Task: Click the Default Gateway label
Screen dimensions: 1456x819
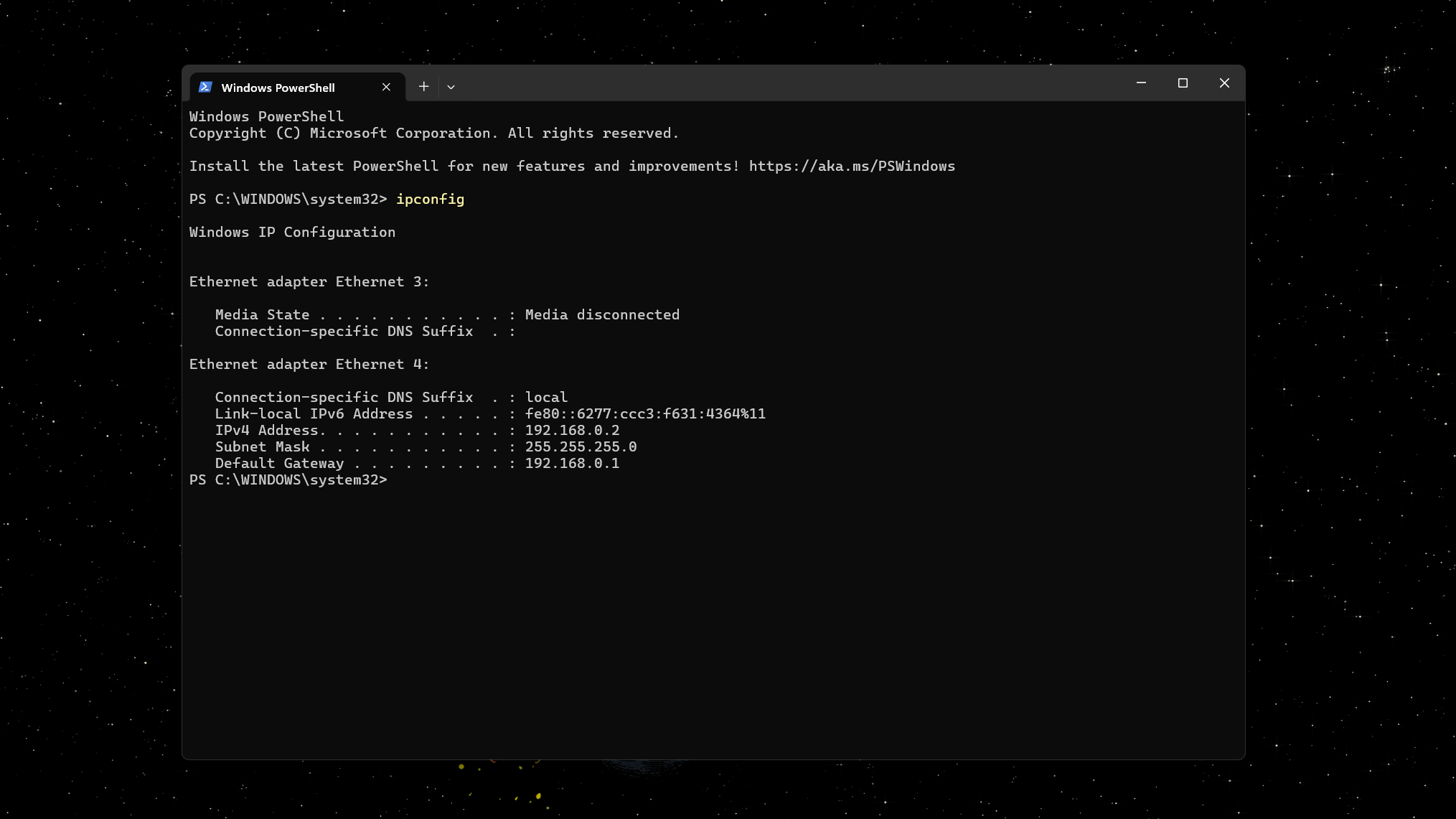Action: tap(279, 463)
